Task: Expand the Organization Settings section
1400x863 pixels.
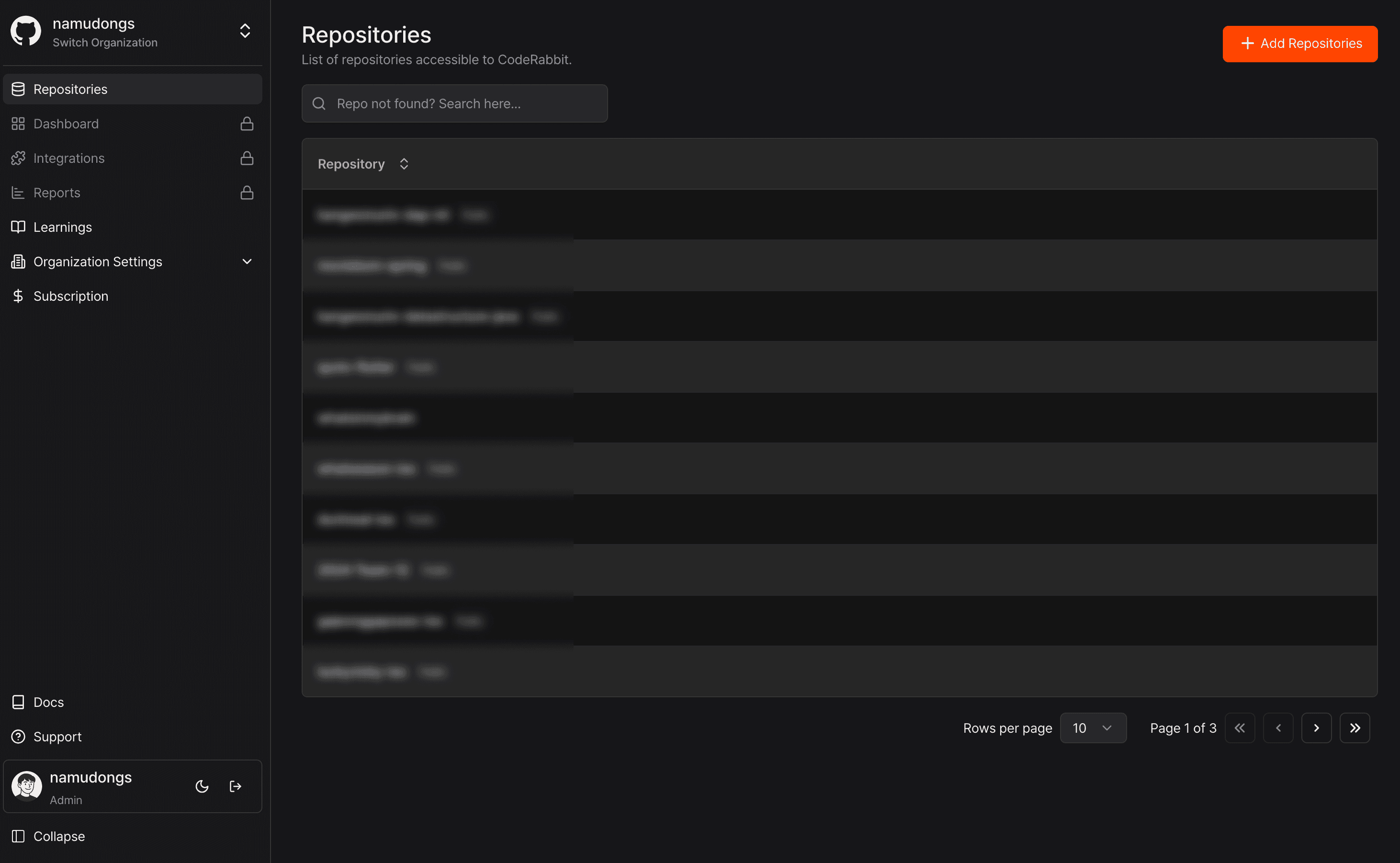Action: pos(247,261)
